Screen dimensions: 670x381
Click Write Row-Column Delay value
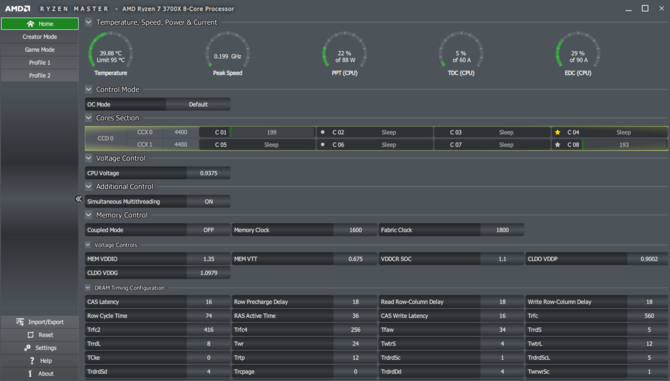click(x=649, y=302)
